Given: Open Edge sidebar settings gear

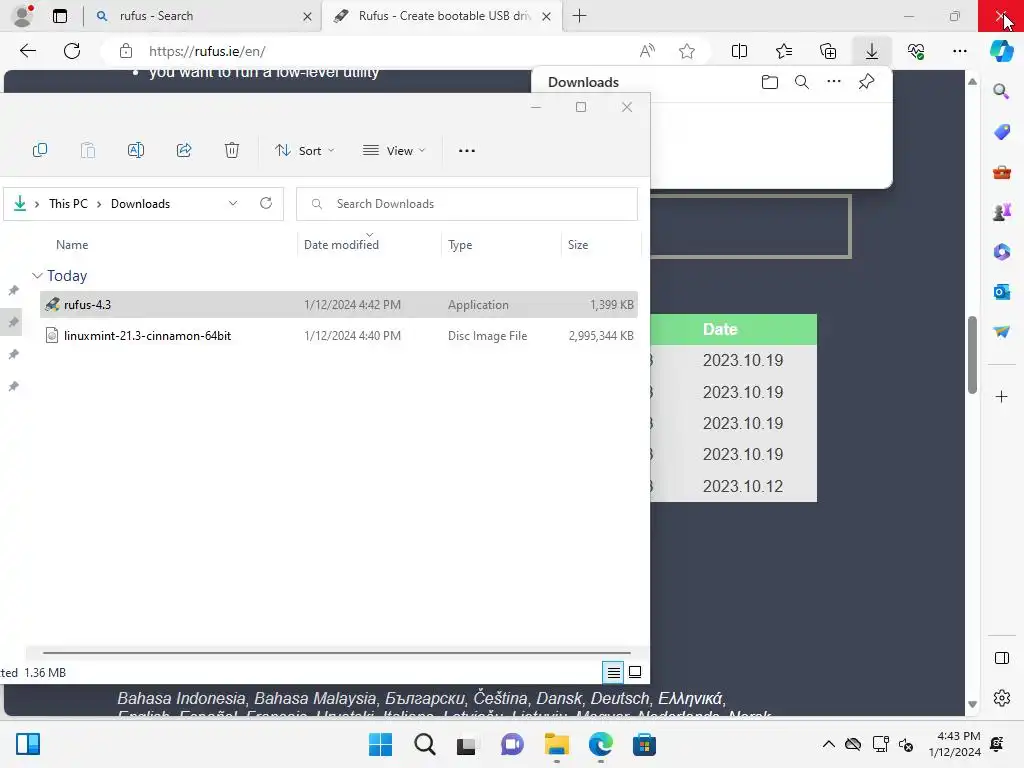Looking at the screenshot, I should tap(1001, 698).
